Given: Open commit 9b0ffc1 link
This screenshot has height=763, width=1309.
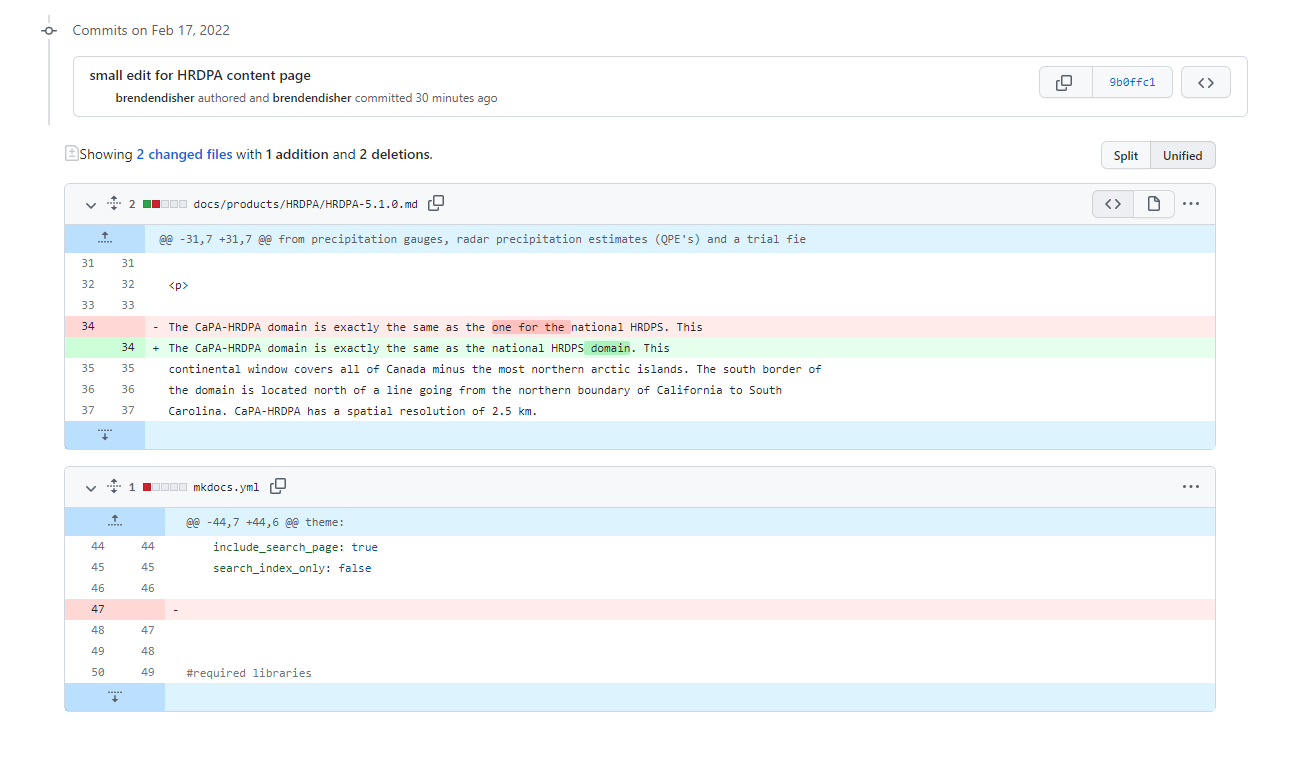Looking at the screenshot, I should (x=1132, y=83).
